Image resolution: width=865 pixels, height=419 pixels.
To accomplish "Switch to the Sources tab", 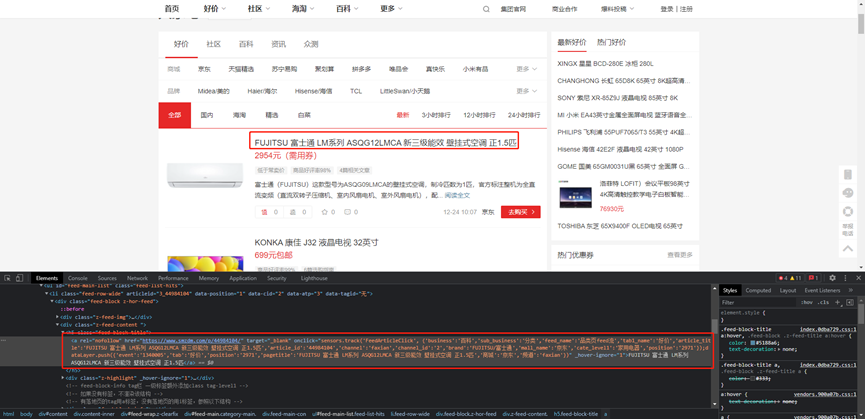I will coord(107,278).
